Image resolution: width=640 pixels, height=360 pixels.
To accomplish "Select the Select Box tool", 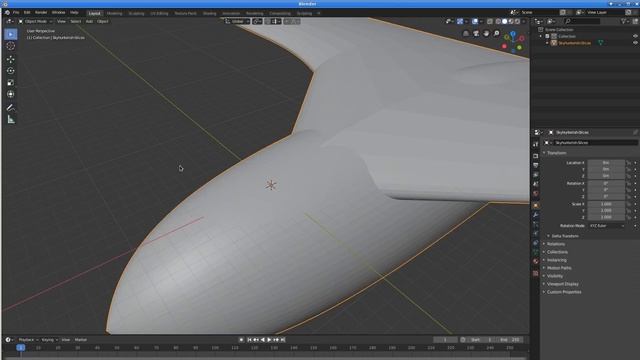I will (11, 34).
